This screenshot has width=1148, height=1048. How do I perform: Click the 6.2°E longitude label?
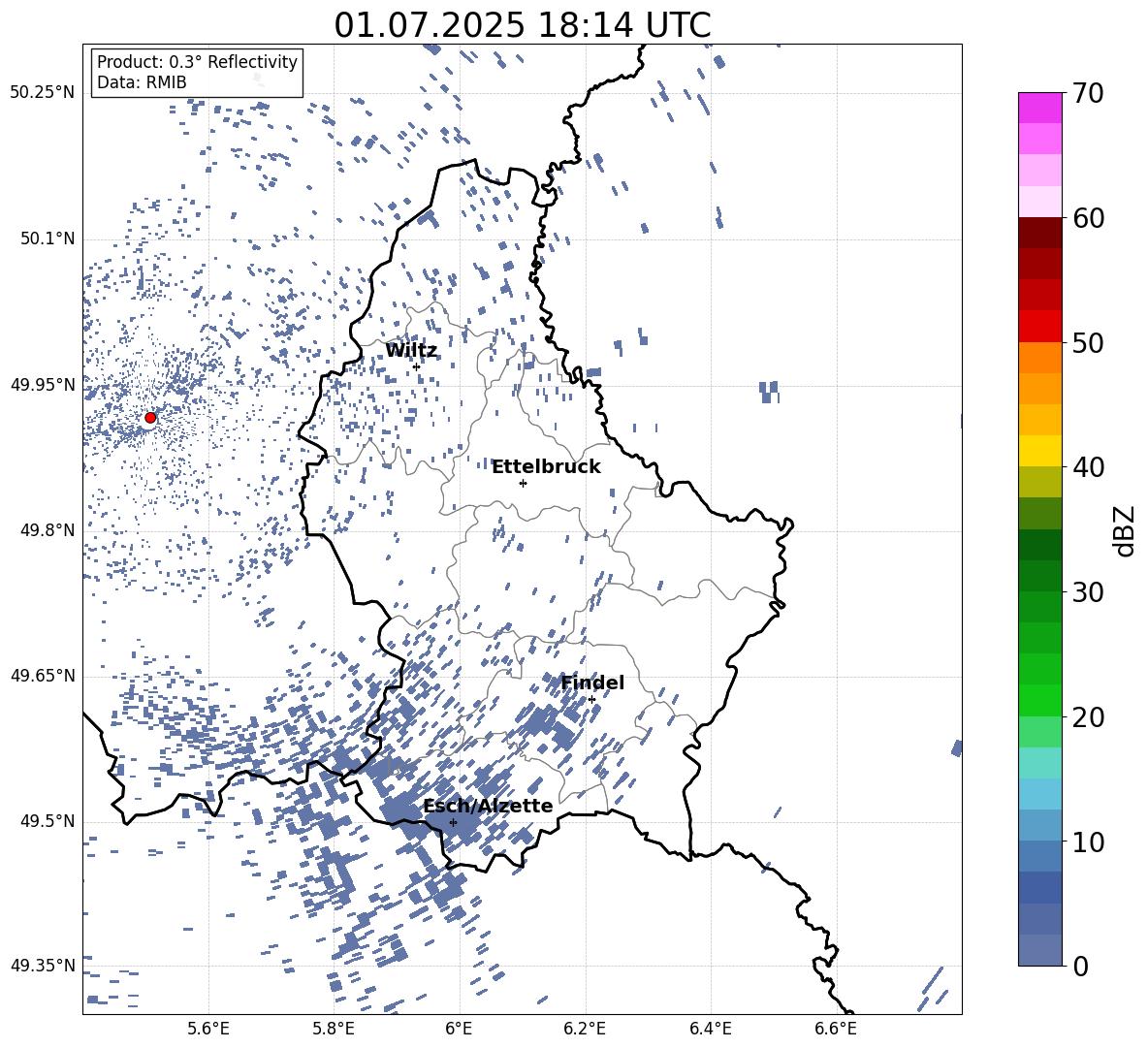(x=585, y=1029)
